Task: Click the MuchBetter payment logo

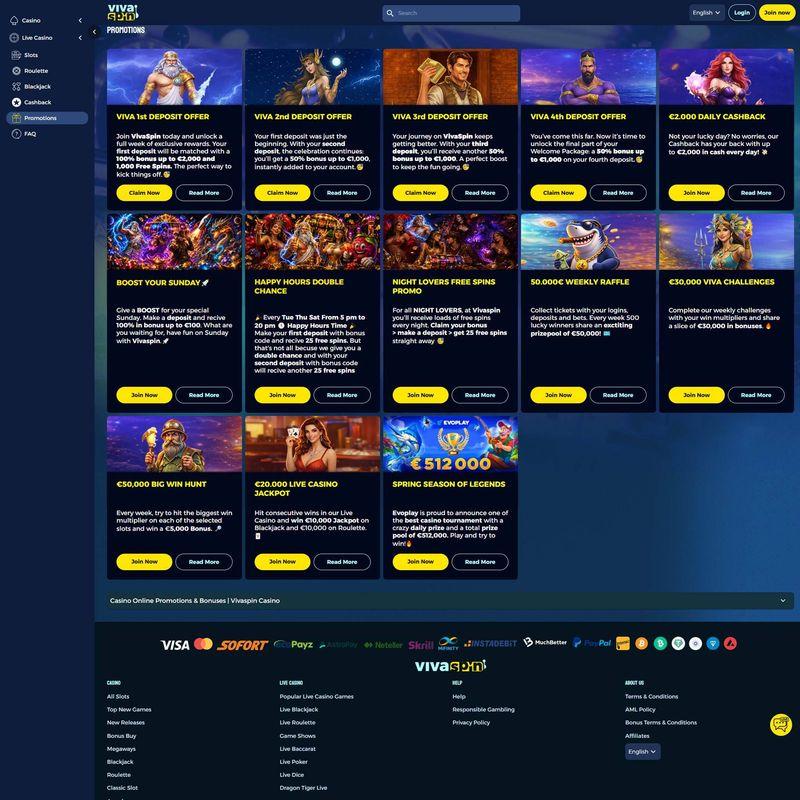Action: (x=545, y=642)
